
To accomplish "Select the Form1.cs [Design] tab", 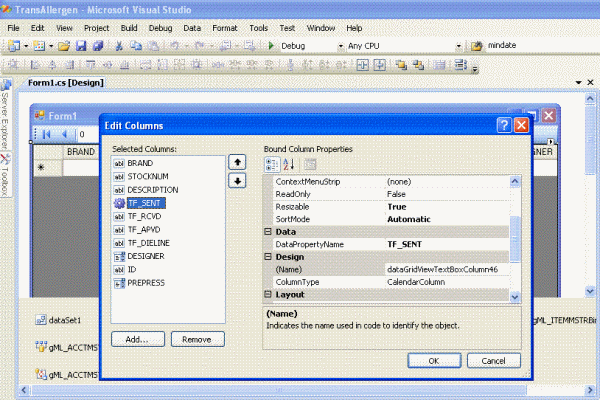I will tap(65, 83).
